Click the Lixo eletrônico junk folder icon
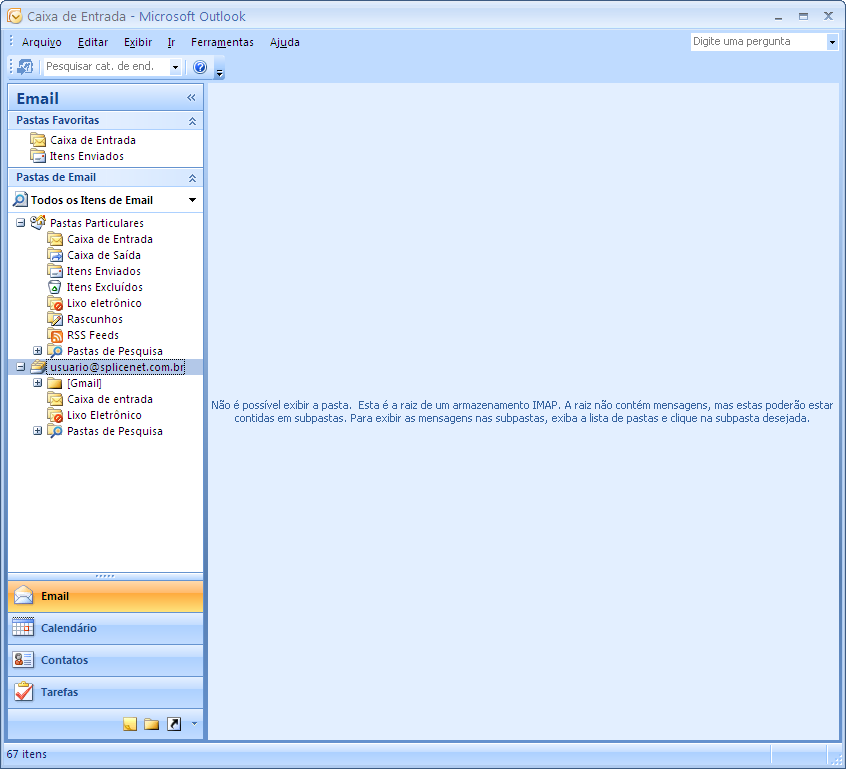Screen dimensions: 846x769 coord(55,303)
